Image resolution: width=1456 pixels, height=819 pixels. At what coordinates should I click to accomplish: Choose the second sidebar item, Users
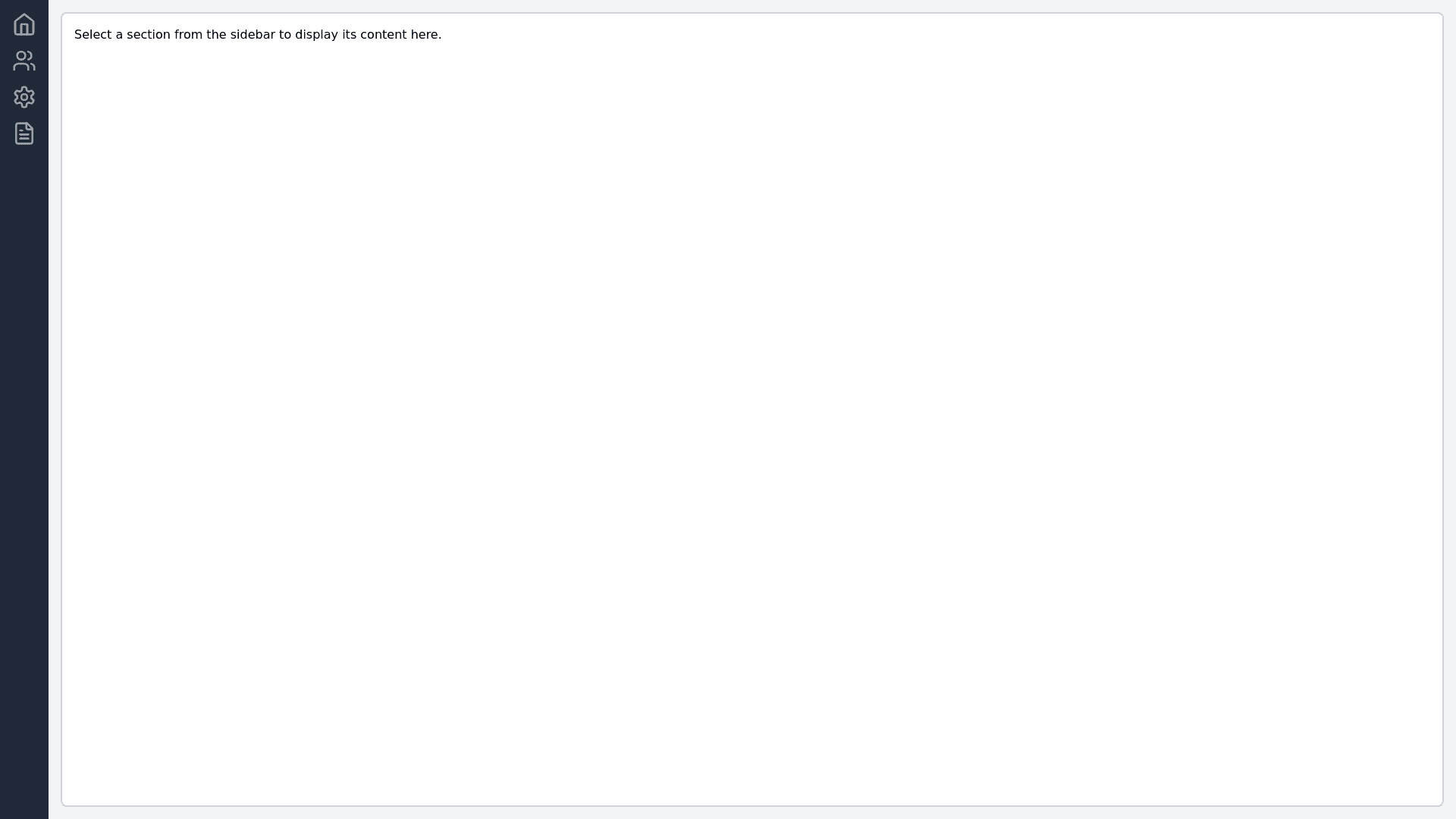[24, 61]
